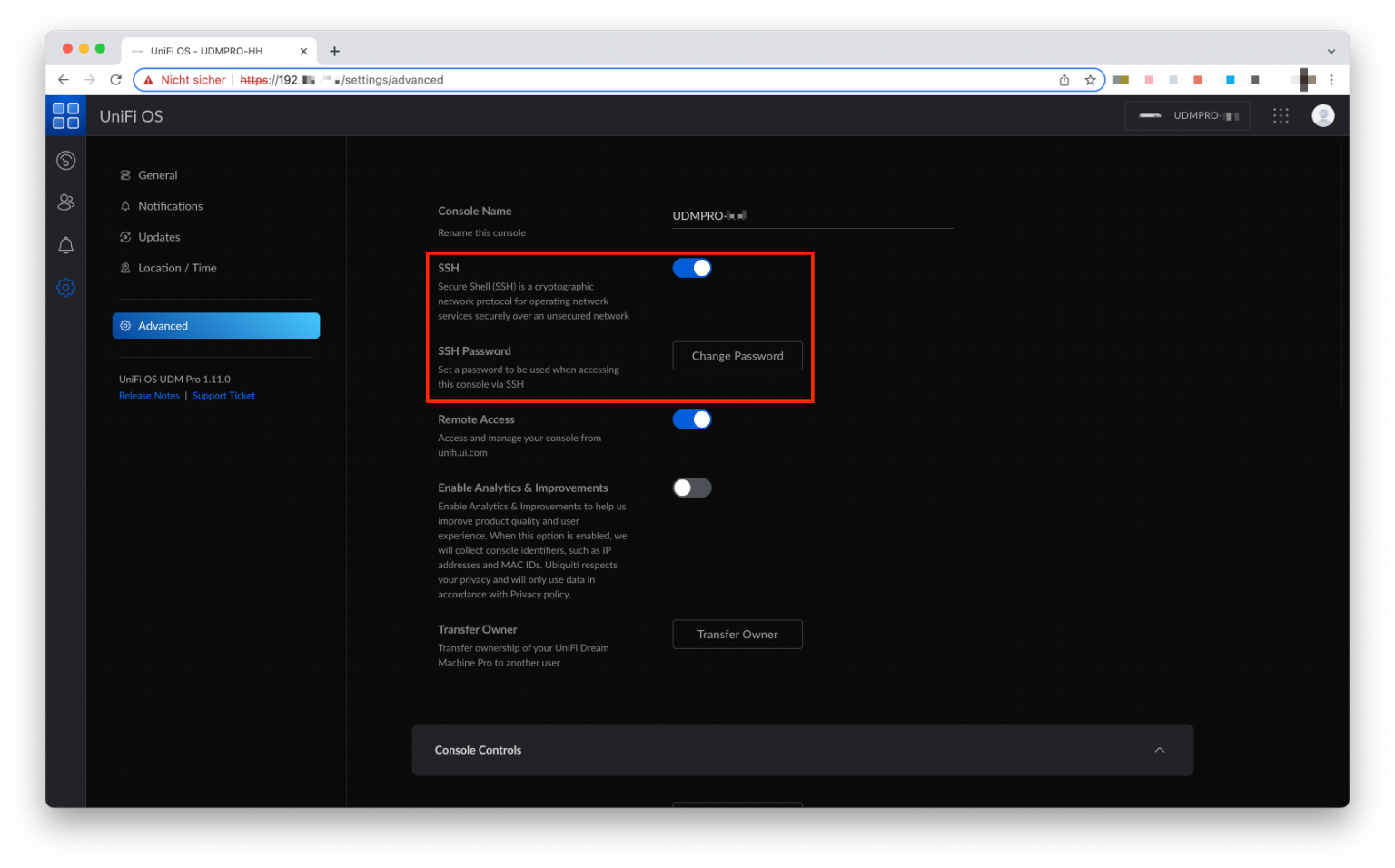The image size is (1395, 868).
Task: Open the UDMPRO console selector in header
Action: pyautogui.click(x=1187, y=115)
